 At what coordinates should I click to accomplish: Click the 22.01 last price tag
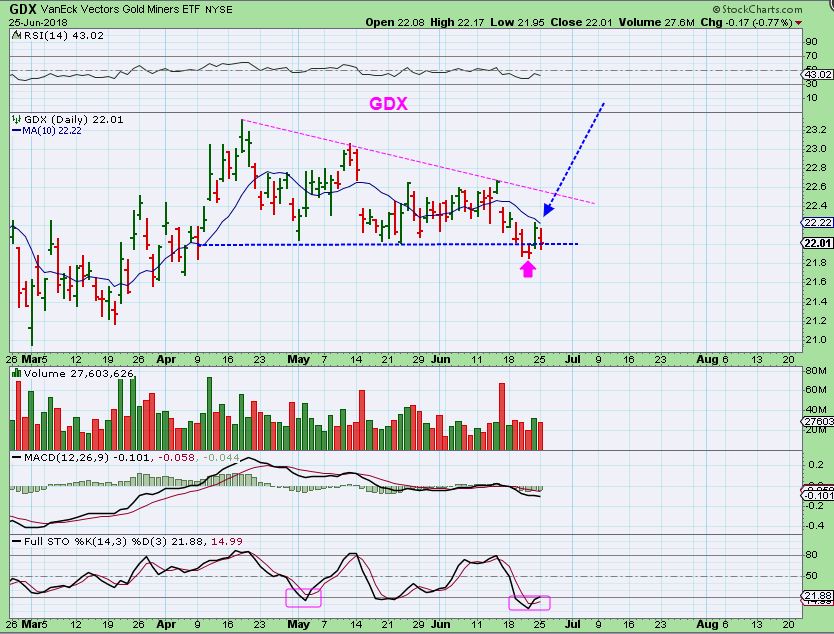tap(818, 243)
